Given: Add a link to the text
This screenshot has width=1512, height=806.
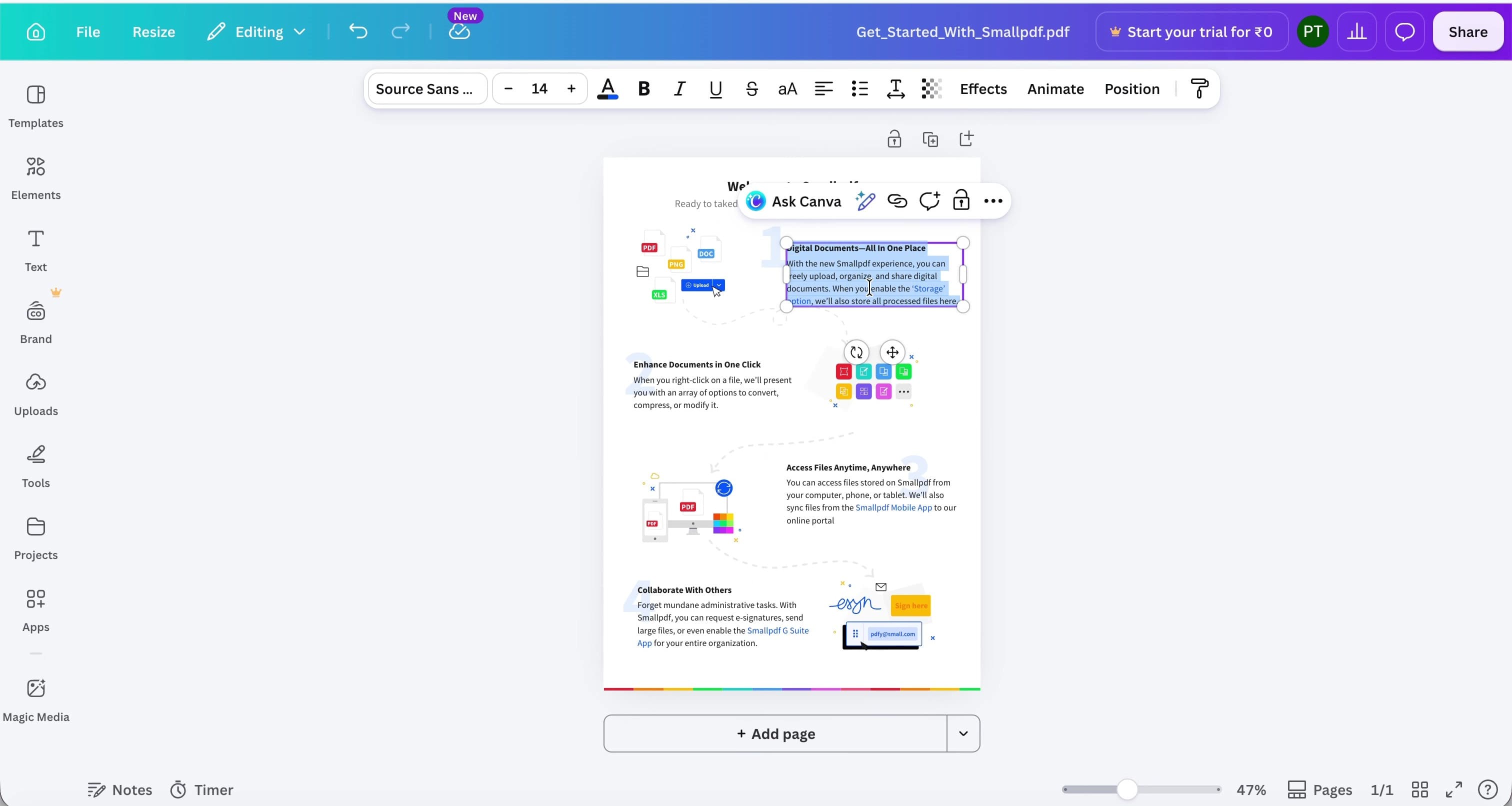Looking at the screenshot, I should click(x=897, y=201).
